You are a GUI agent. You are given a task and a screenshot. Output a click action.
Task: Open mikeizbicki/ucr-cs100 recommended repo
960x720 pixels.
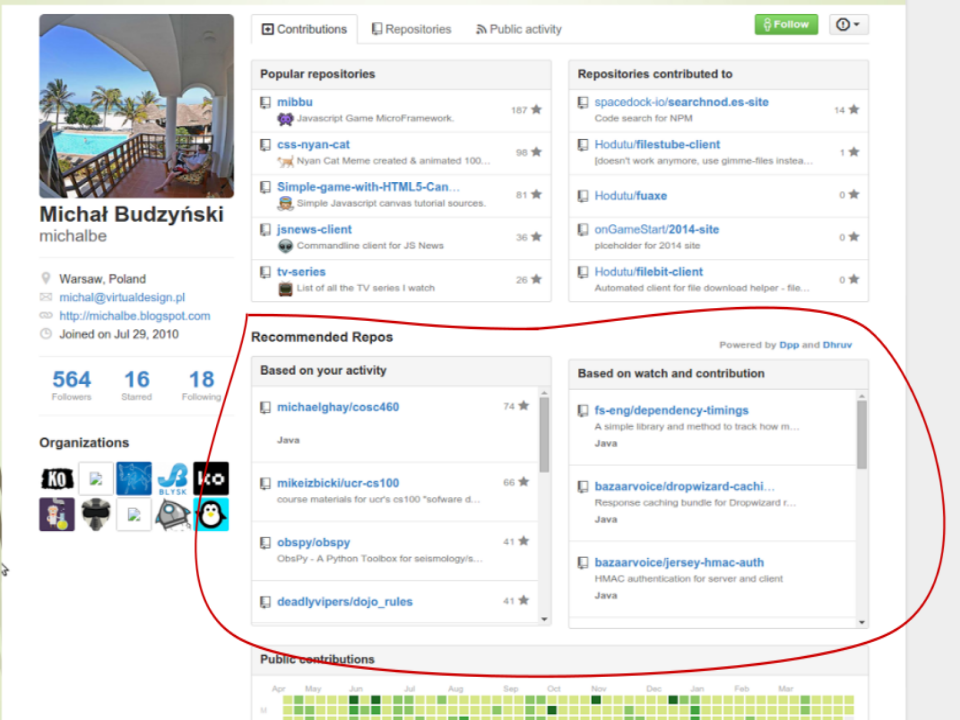(338, 483)
